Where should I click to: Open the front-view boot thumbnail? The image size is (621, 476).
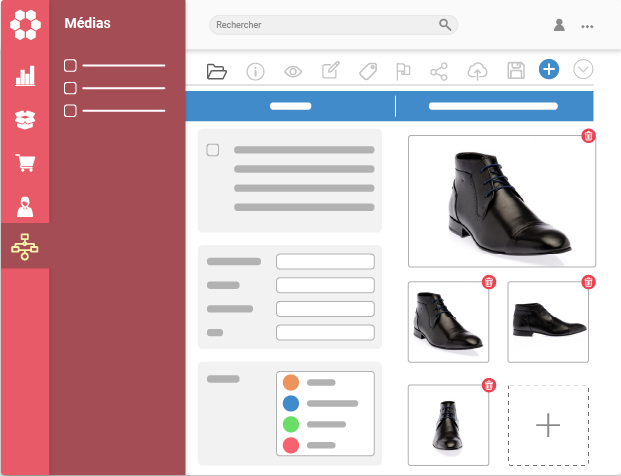click(x=448, y=425)
